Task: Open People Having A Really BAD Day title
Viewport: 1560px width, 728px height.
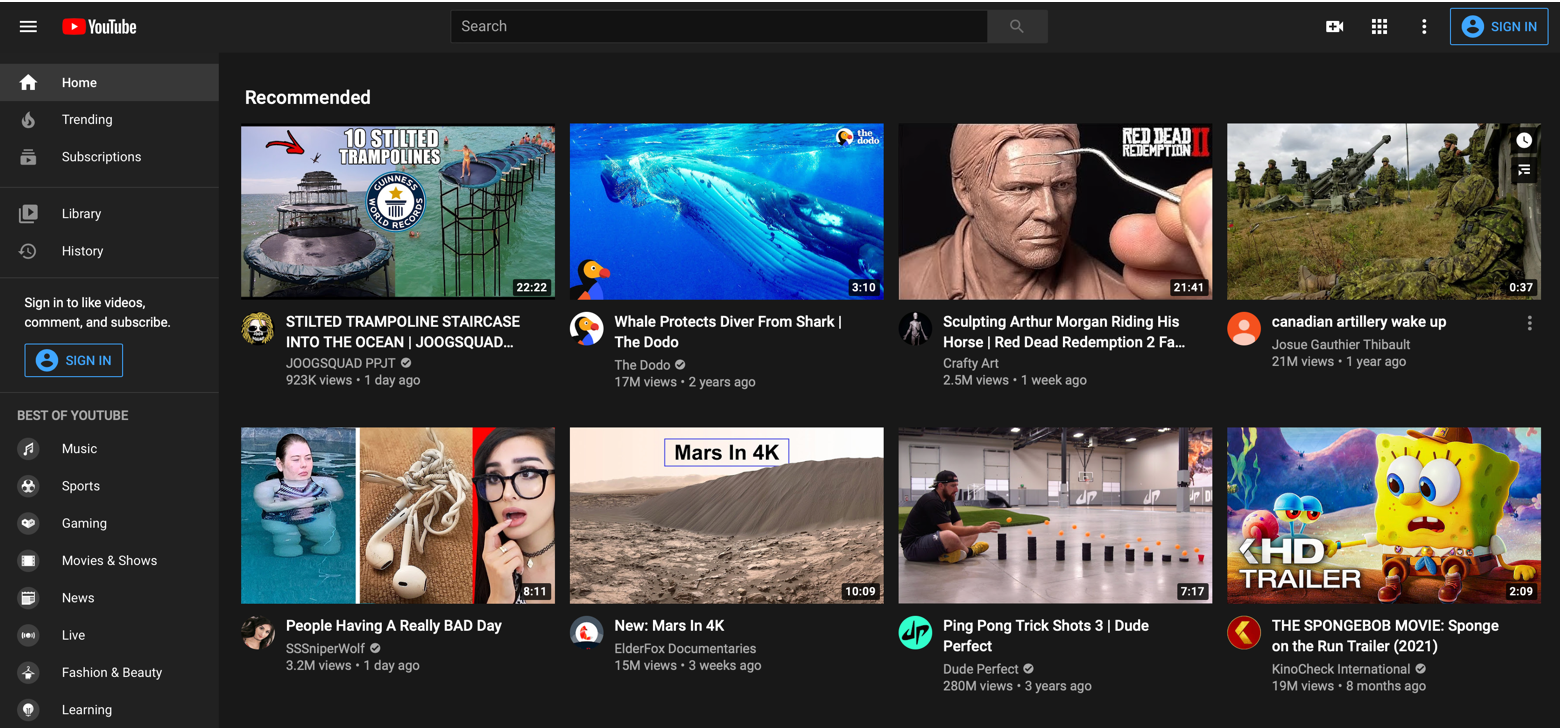Action: tap(394, 626)
